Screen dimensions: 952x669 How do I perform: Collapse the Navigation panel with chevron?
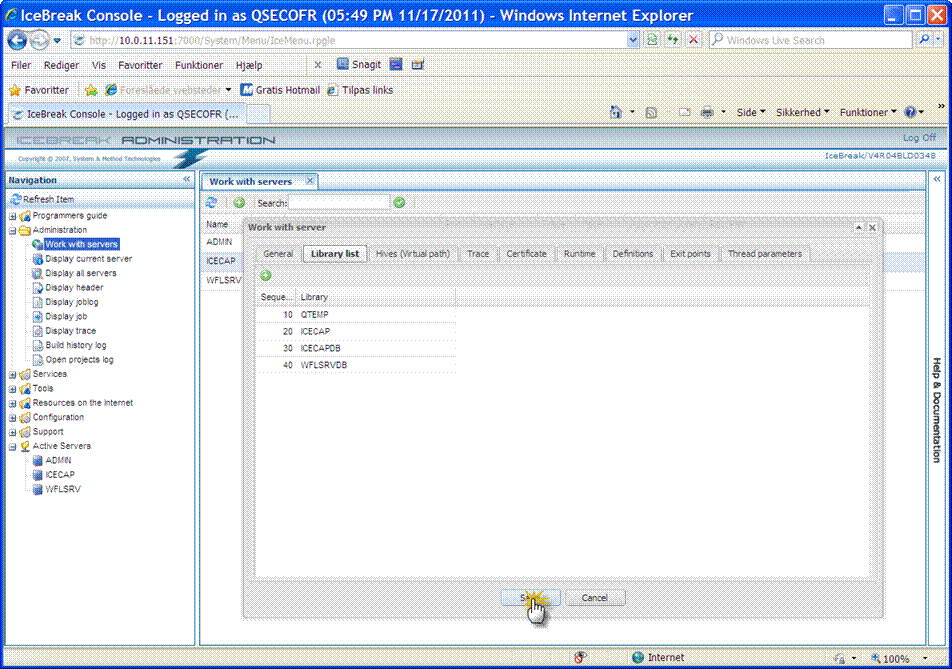click(186, 180)
